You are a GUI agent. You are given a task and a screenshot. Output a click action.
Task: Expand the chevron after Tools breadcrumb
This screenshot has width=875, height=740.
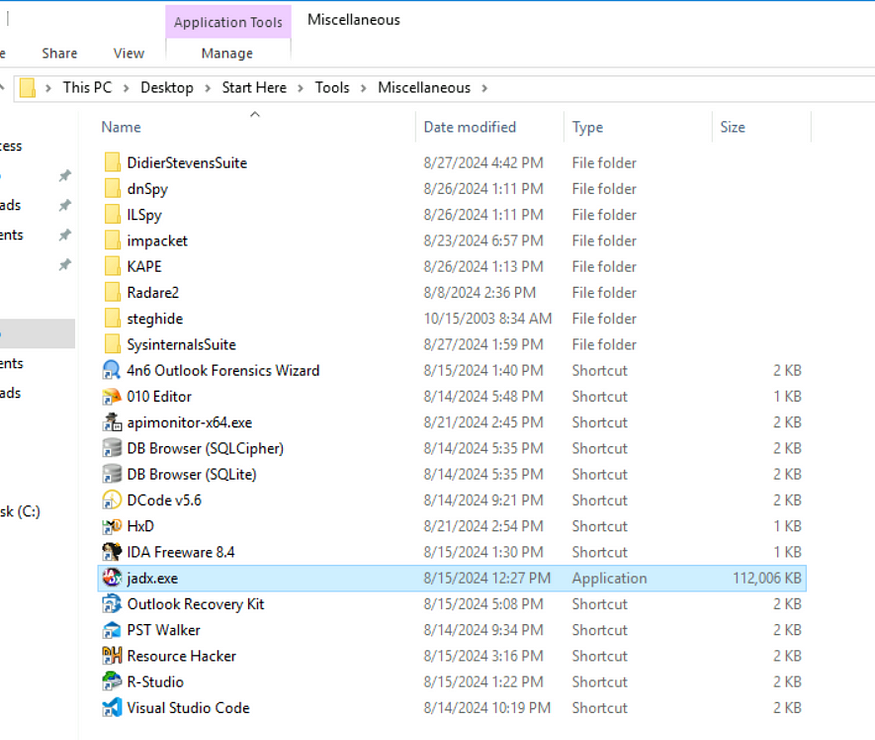[x=363, y=88]
